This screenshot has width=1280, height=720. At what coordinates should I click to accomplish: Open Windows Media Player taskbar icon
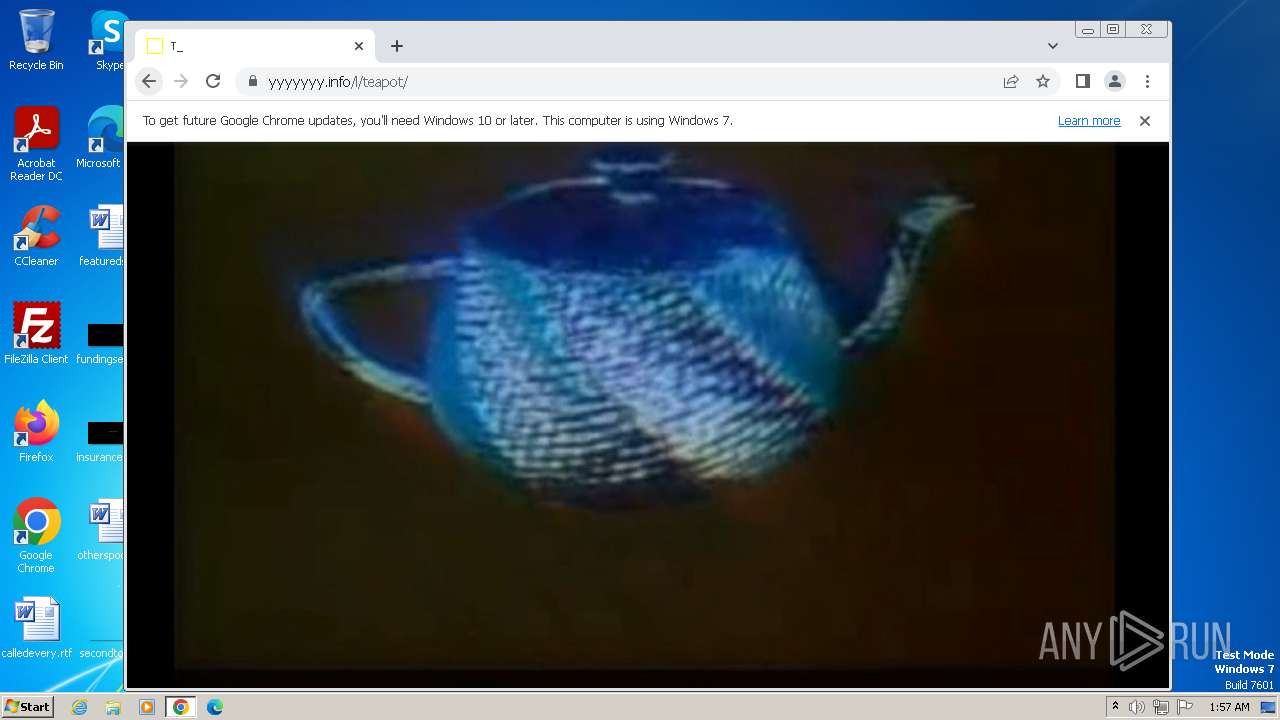(147, 707)
